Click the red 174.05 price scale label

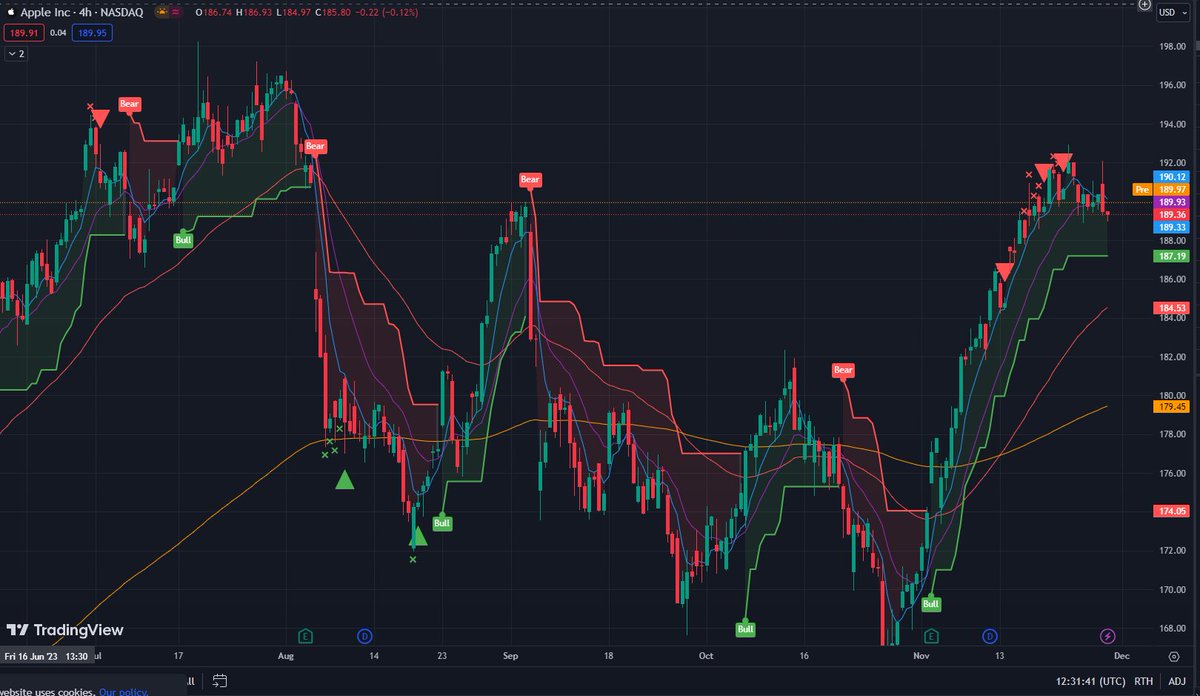pyautogui.click(x=1172, y=511)
